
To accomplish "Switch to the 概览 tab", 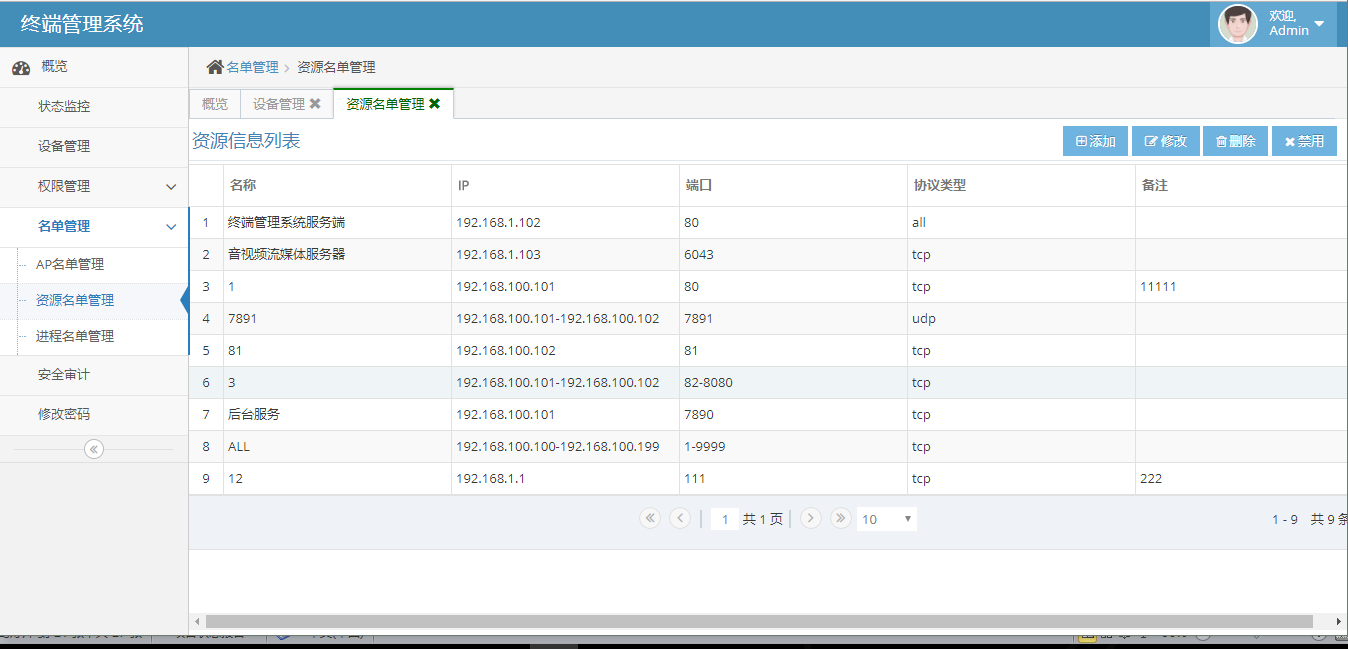I will click(x=215, y=104).
